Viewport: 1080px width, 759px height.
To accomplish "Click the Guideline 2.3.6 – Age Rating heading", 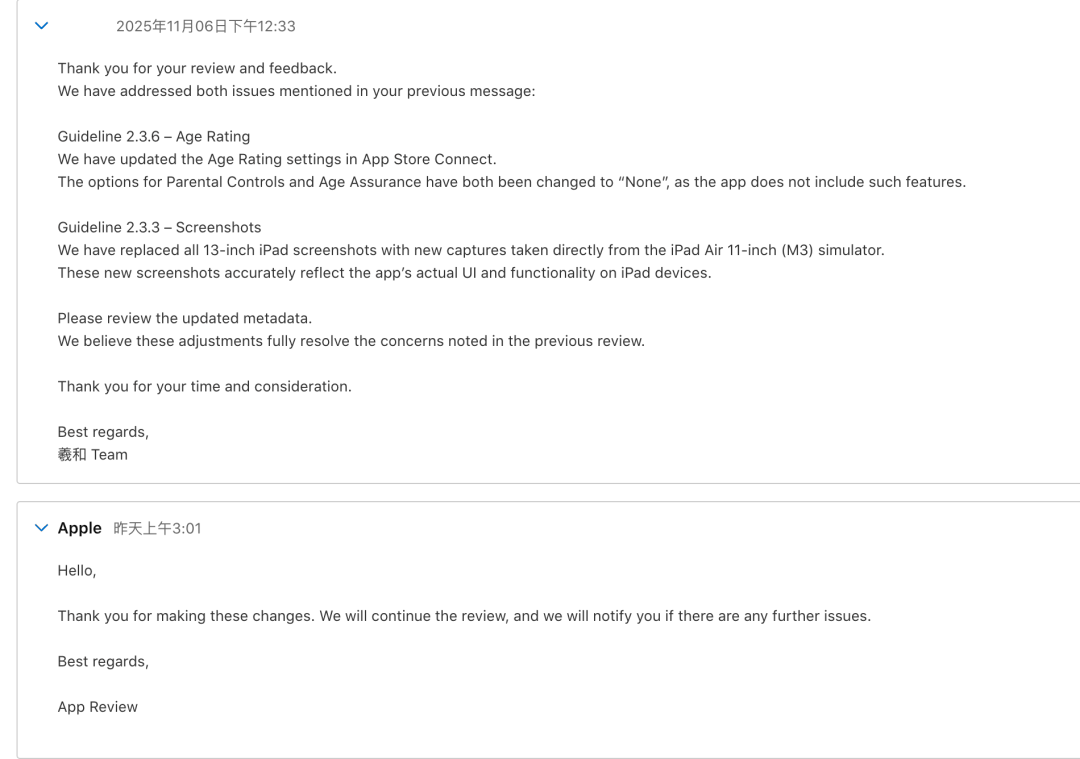I will click(154, 136).
